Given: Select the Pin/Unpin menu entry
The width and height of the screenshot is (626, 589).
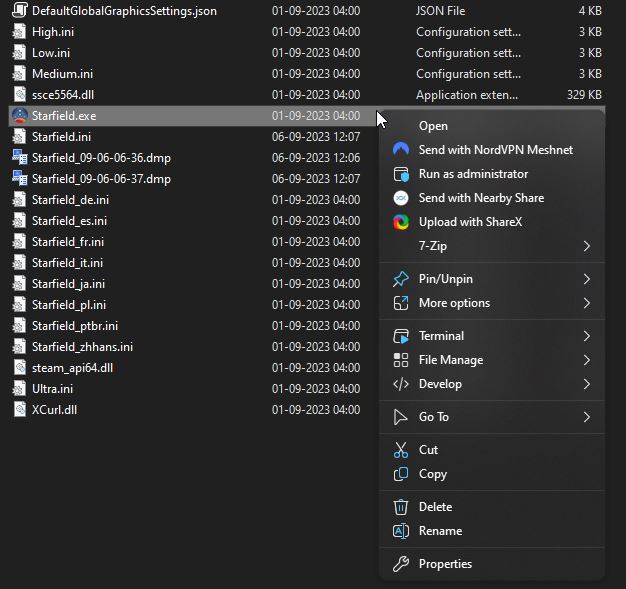Looking at the screenshot, I should coord(491,279).
